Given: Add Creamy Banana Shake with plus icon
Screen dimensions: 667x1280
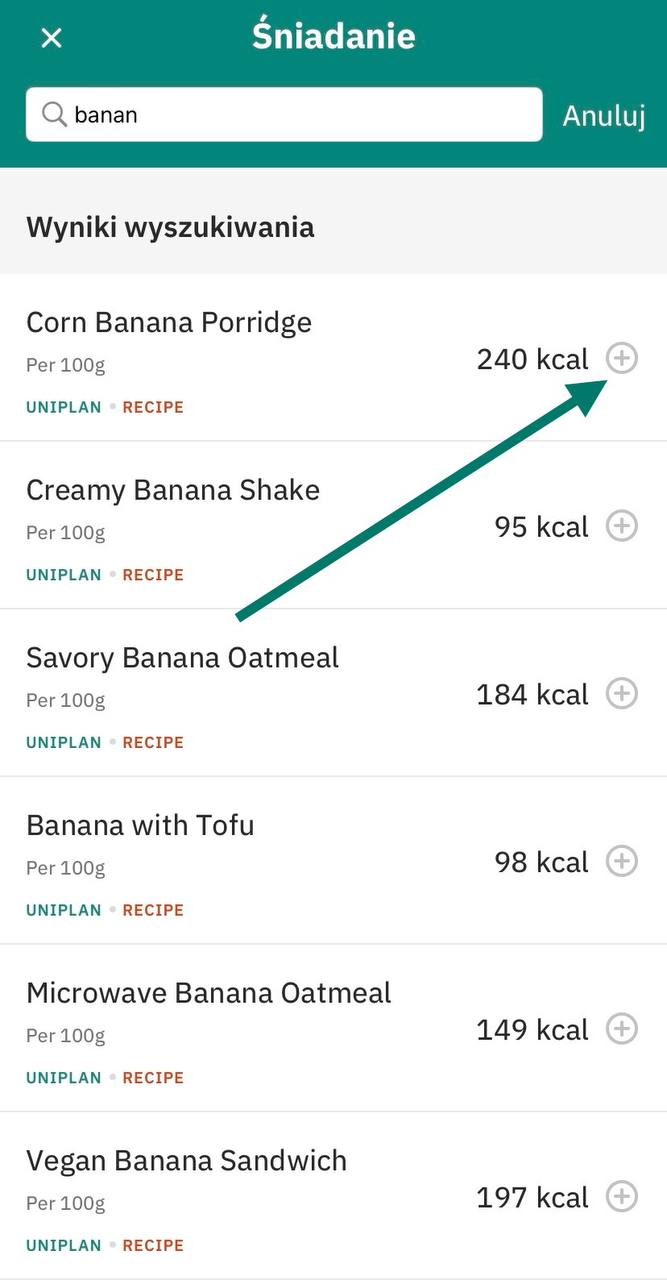Looking at the screenshot, I should (x=622, y=526).
